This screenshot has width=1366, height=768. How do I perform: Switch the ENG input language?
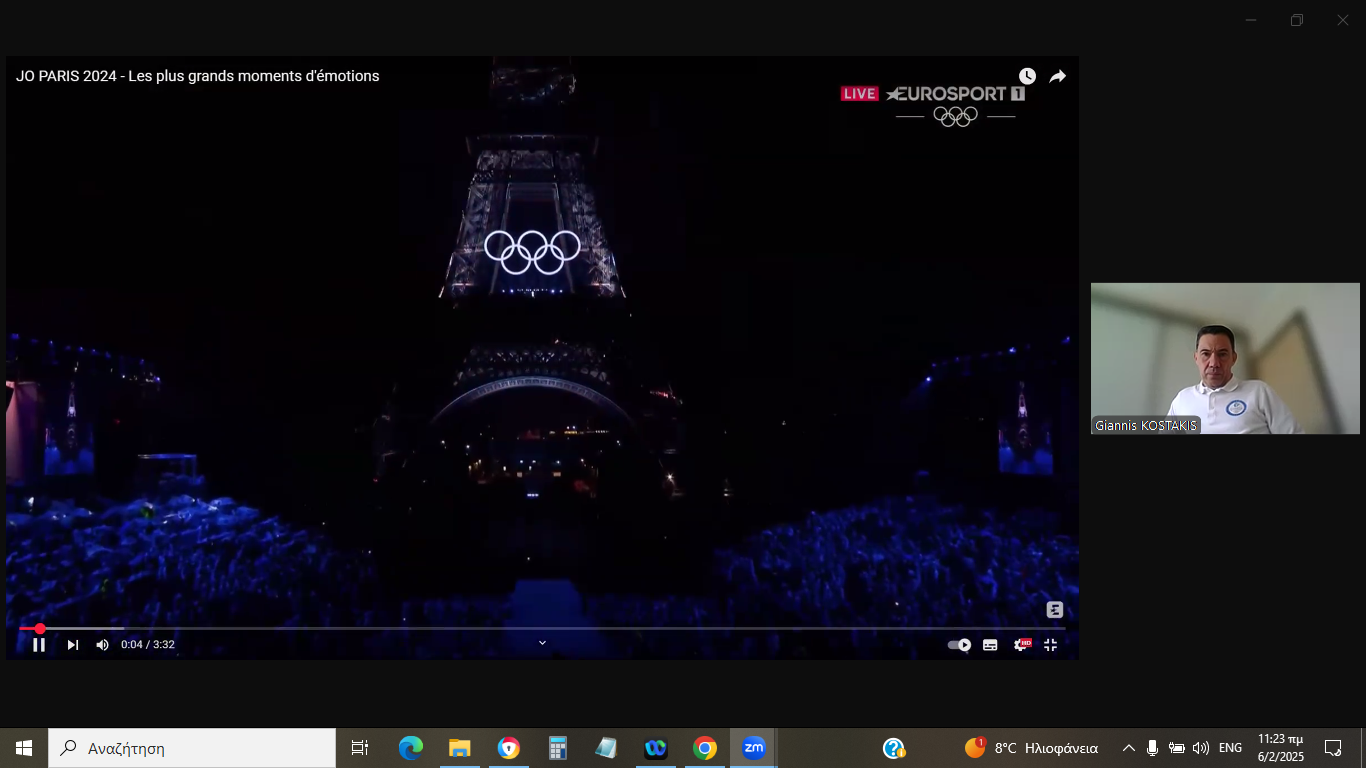[1230, 748]
